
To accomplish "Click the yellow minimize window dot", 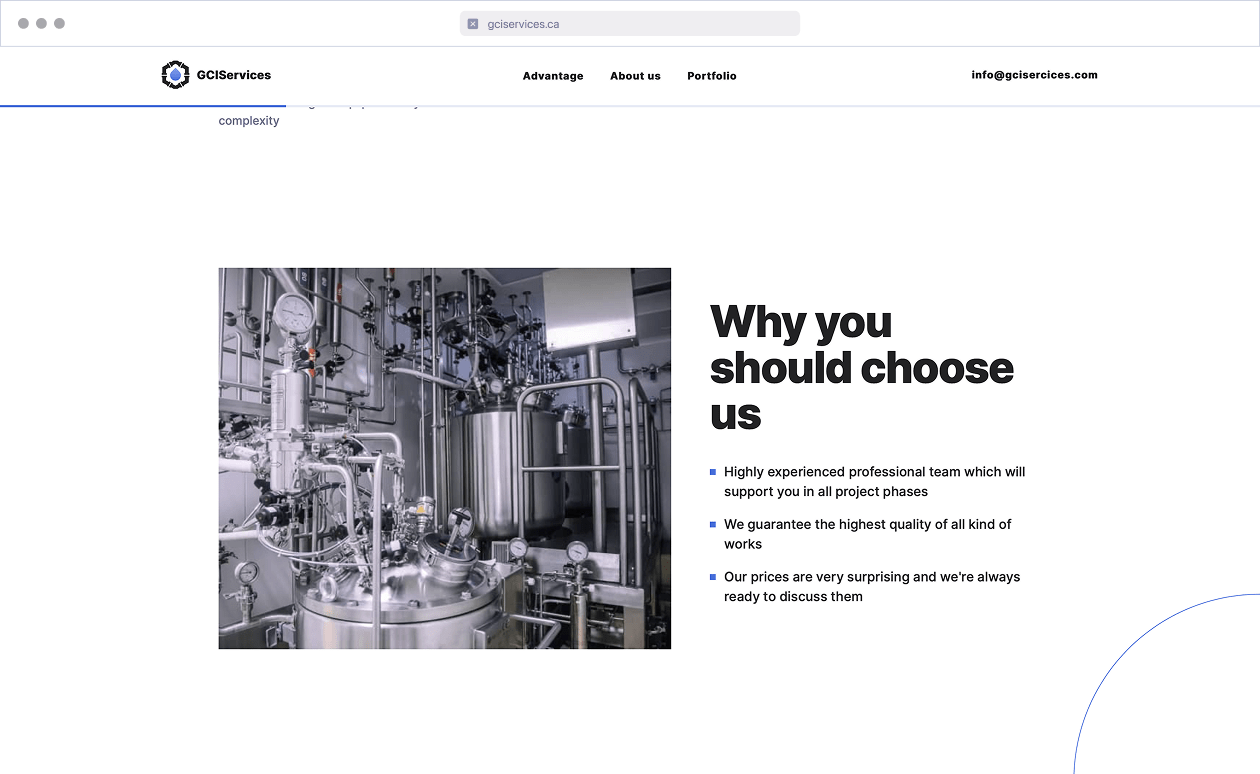I will click(x=41, y=23).
